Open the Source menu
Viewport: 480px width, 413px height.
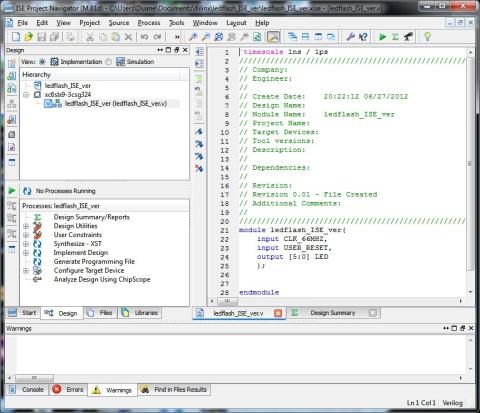[x=119, y=23]
